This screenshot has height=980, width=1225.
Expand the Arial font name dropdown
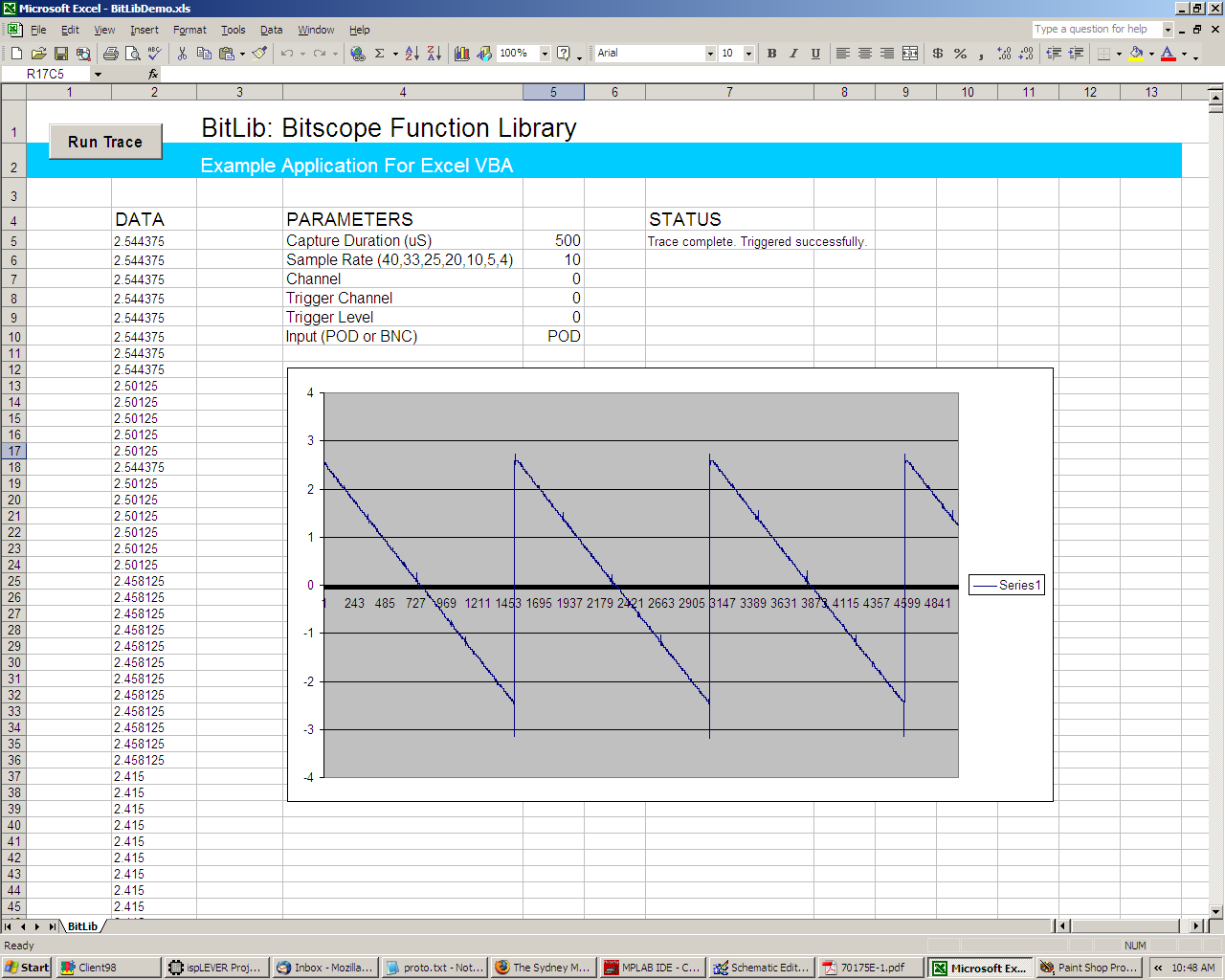coord(710,54)
